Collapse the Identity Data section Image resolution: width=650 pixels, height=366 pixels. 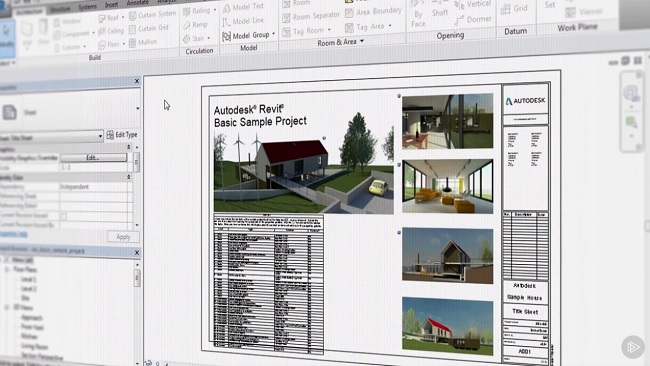129,177
